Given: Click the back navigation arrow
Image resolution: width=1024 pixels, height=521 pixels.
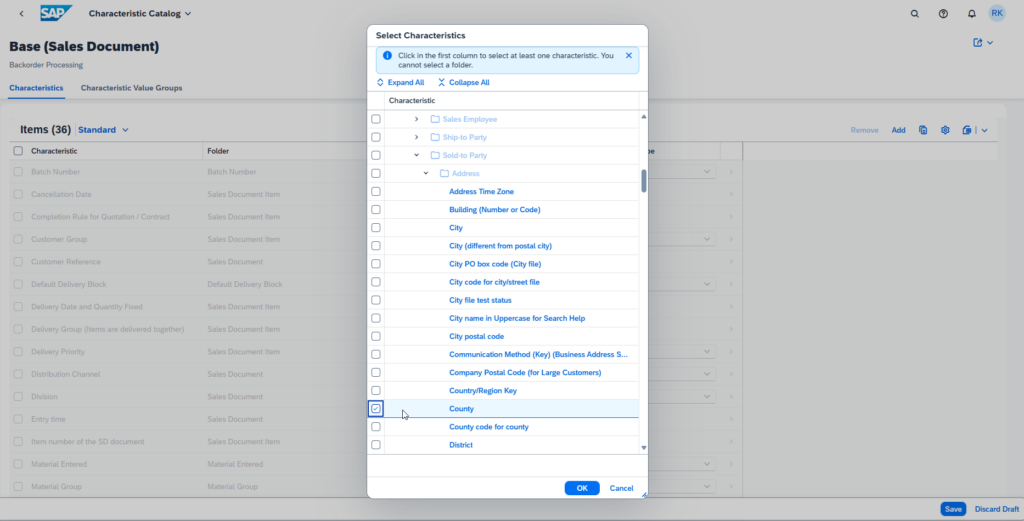Looking at the screenshot, I should (x=22, y=14).
